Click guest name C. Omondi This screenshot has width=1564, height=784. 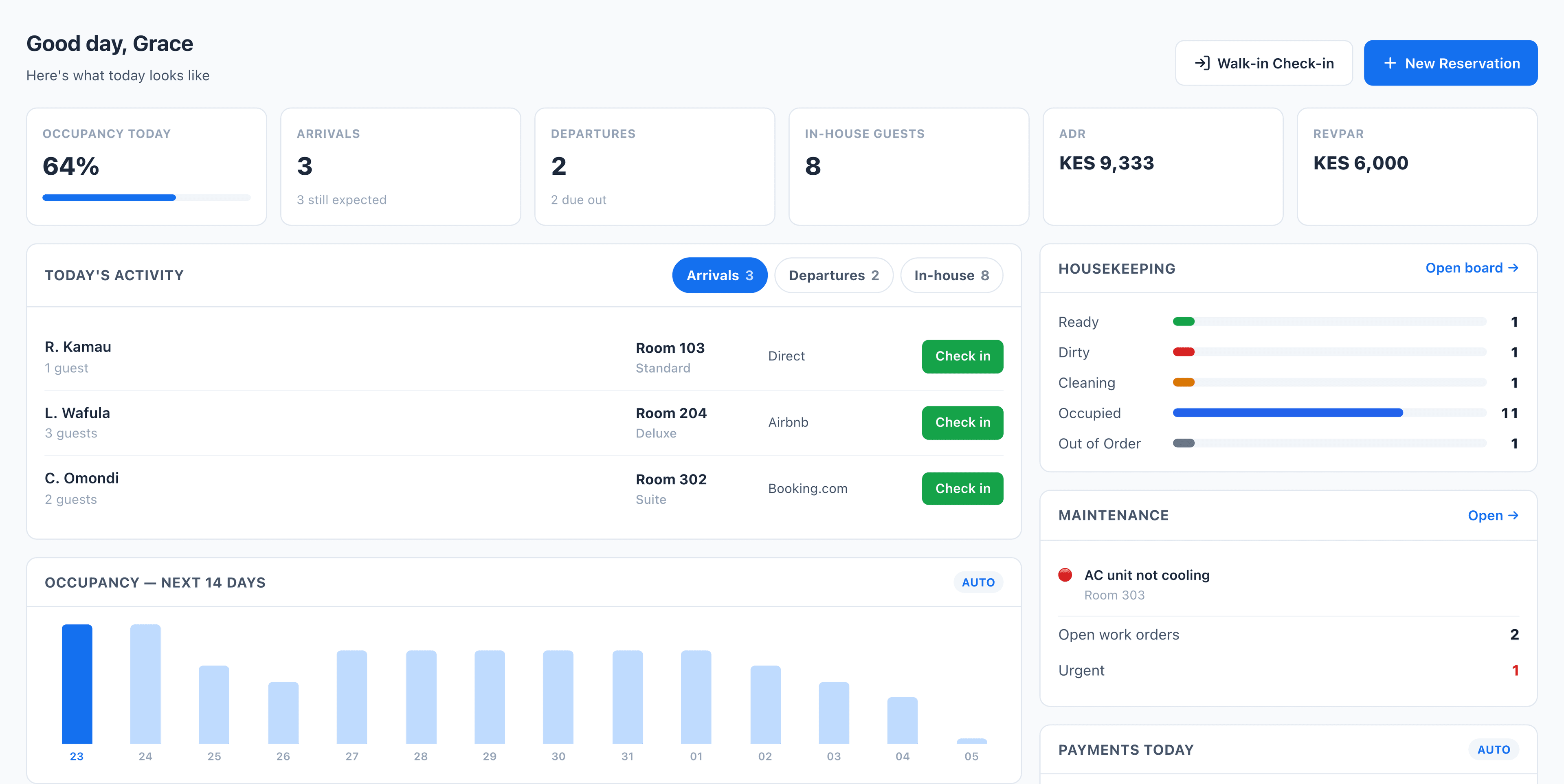(x=82, y=478)
